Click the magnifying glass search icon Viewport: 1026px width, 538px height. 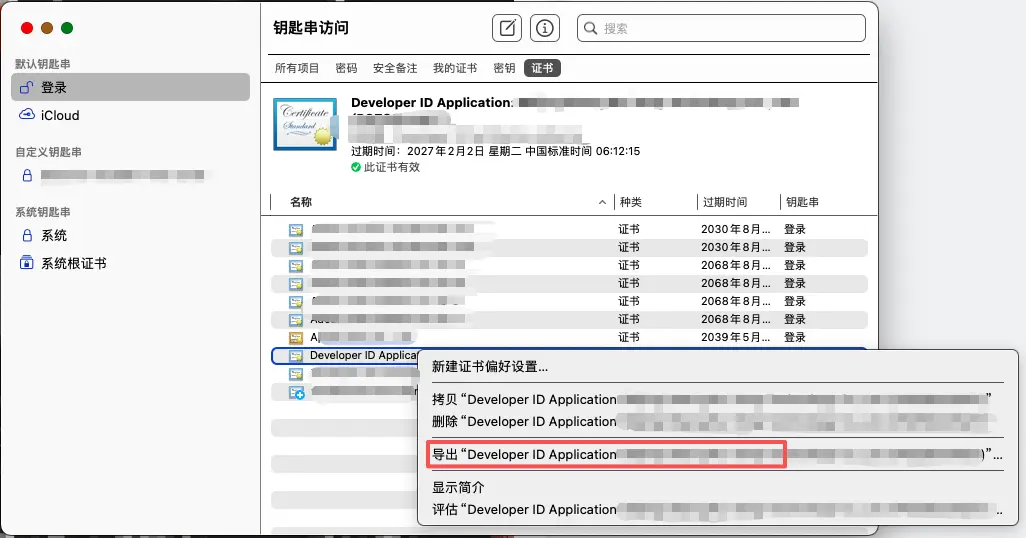[x=590, y=28]
